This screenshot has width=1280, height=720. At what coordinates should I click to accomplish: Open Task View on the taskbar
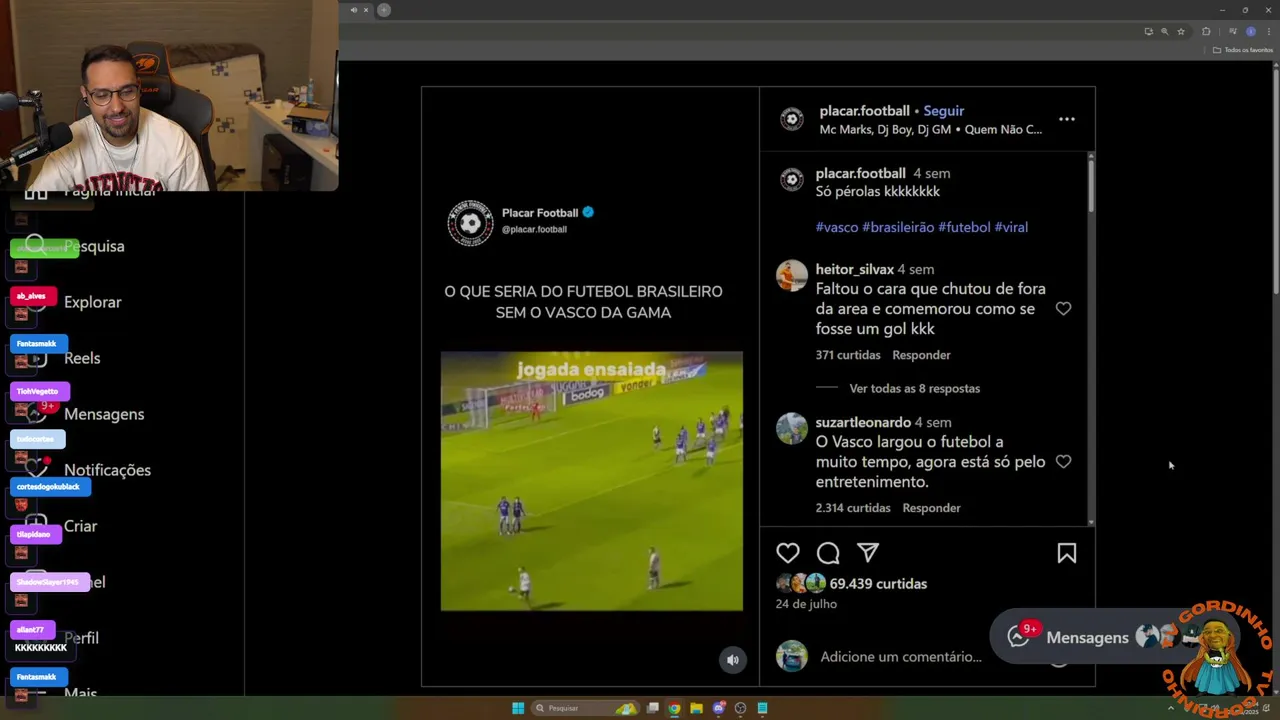click(653, 708)
